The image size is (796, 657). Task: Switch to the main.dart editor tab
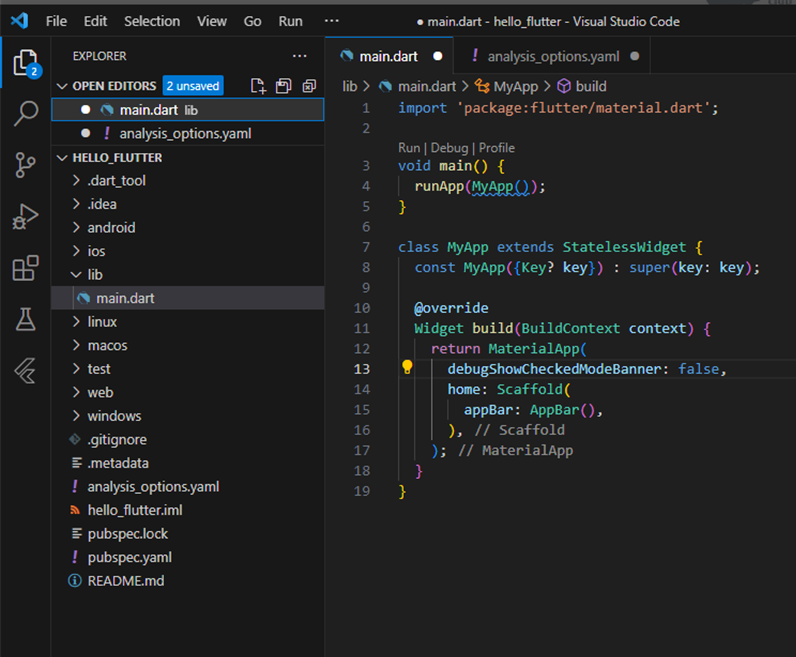point(389,56)
